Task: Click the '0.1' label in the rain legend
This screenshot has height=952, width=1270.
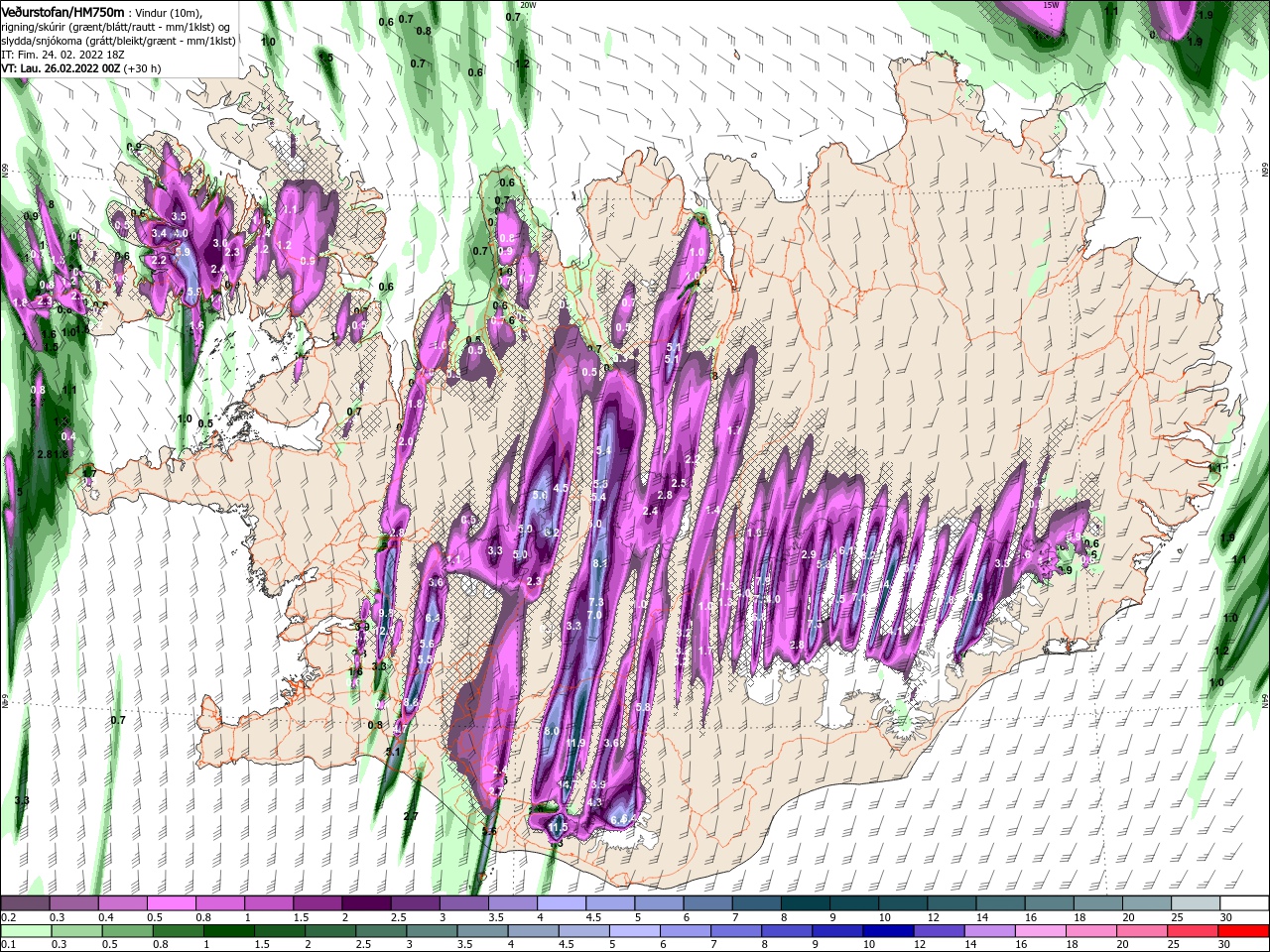Action: pyautogui.click(x=9, y=945)
